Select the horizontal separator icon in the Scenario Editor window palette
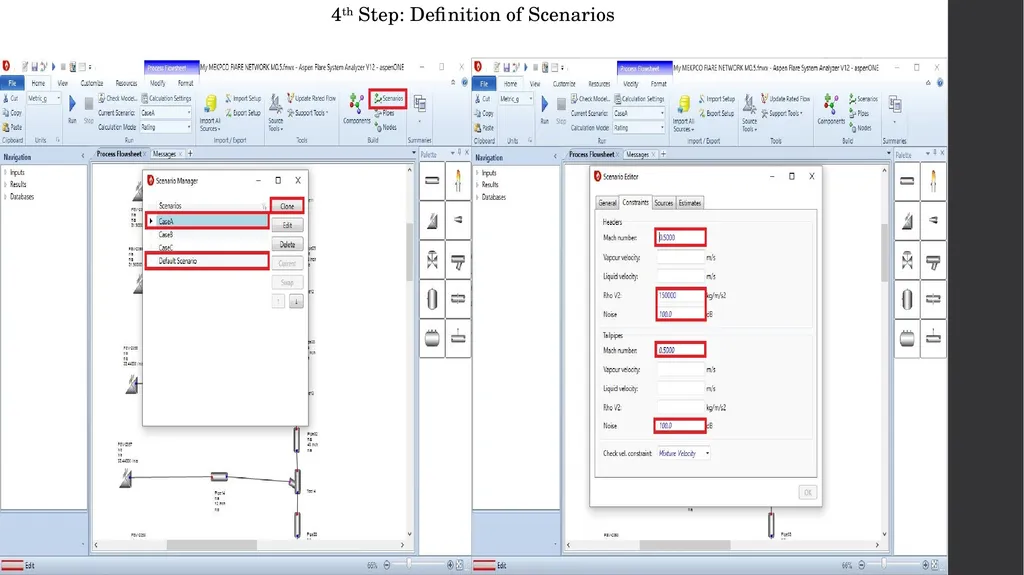The width and height of the screenshot is (1024, 575). tap(907, 338)
